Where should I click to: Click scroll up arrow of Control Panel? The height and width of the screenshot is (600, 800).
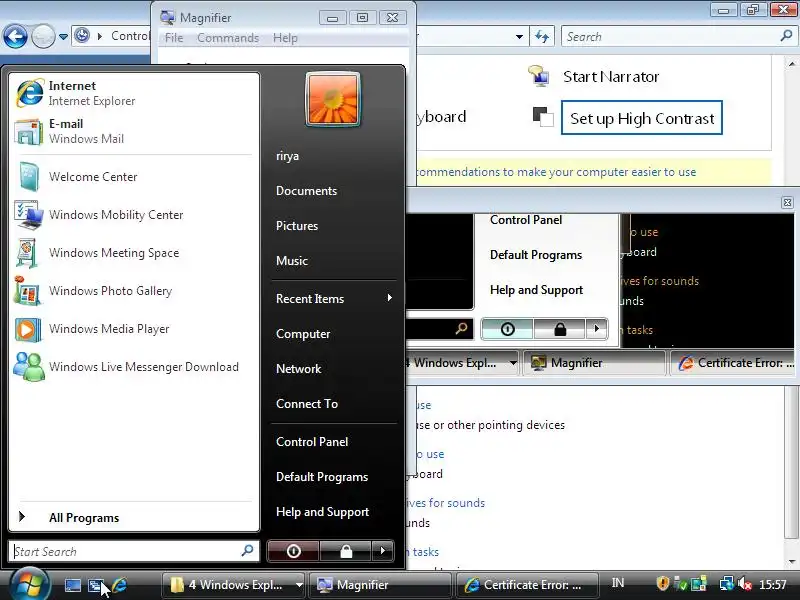(x=791, y=64)
